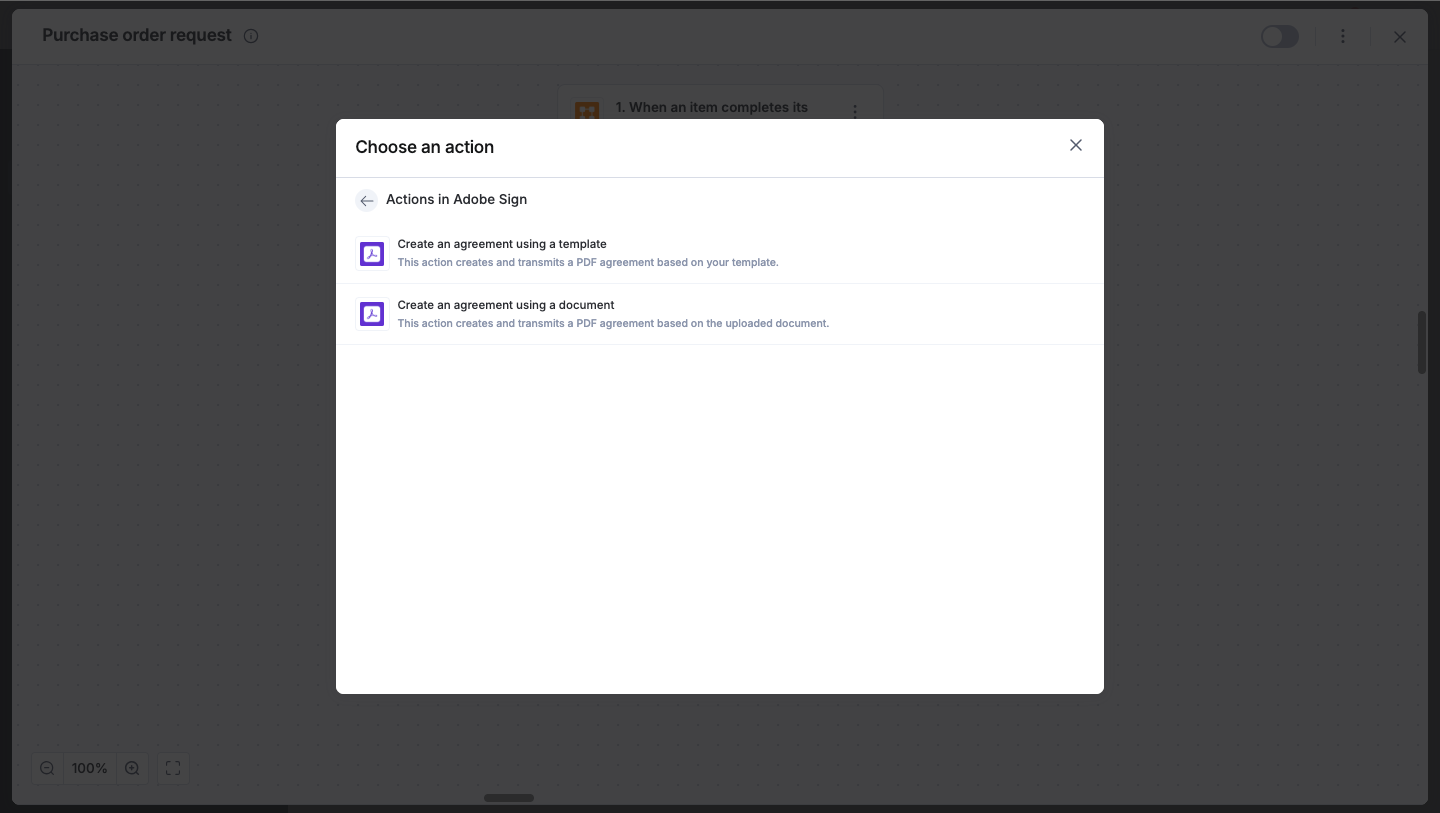1440x813 pixels.
Task: Click Adobe Sign icon for template agreement
Action: point(372,254)
